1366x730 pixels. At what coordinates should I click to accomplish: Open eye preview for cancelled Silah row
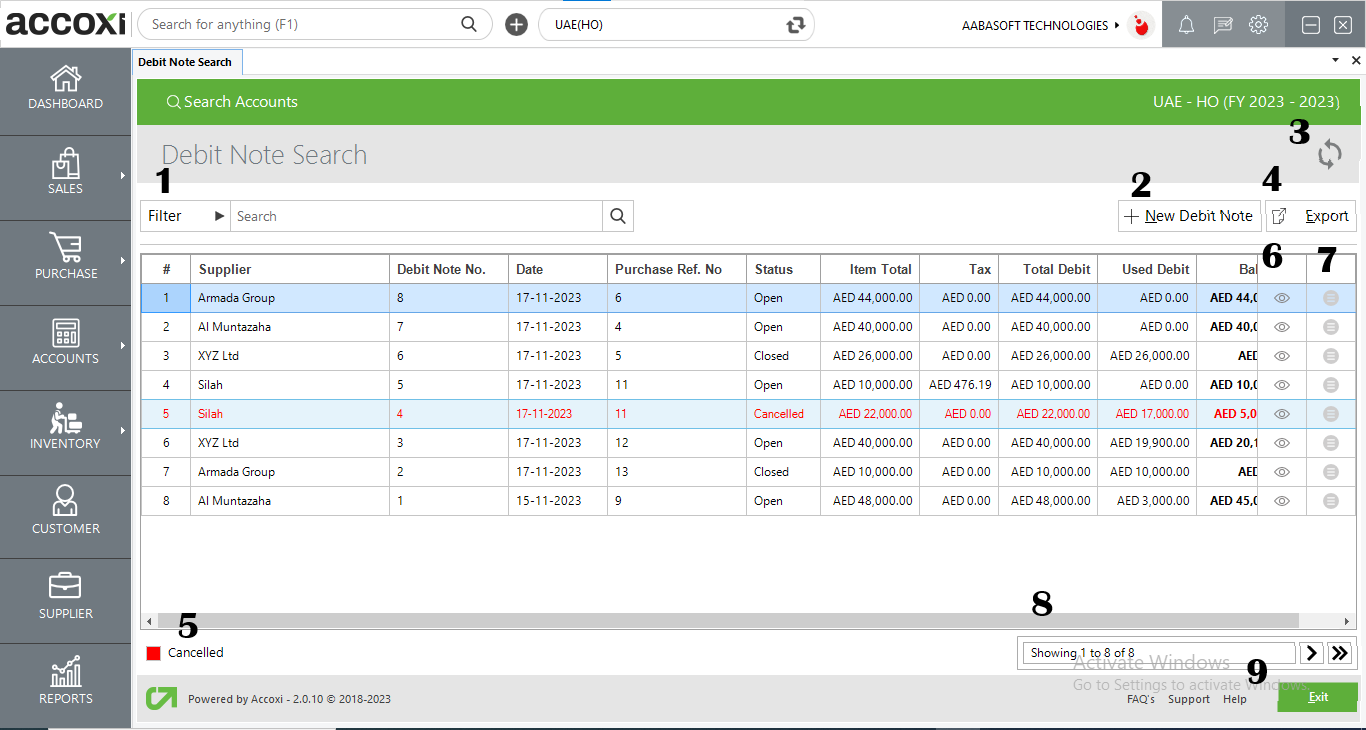1281,413
